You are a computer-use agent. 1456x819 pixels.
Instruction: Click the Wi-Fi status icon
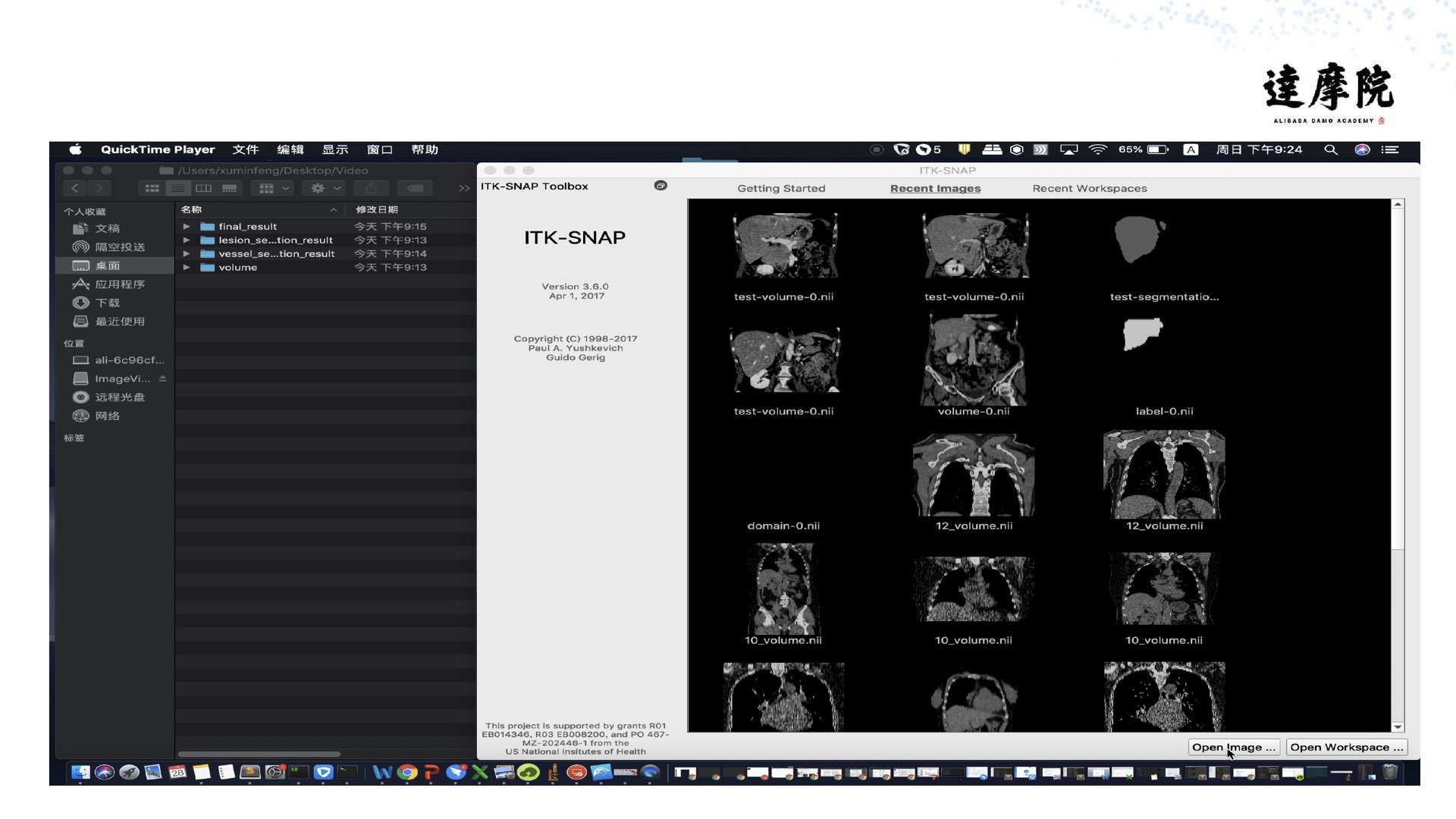click(1097, 149)
